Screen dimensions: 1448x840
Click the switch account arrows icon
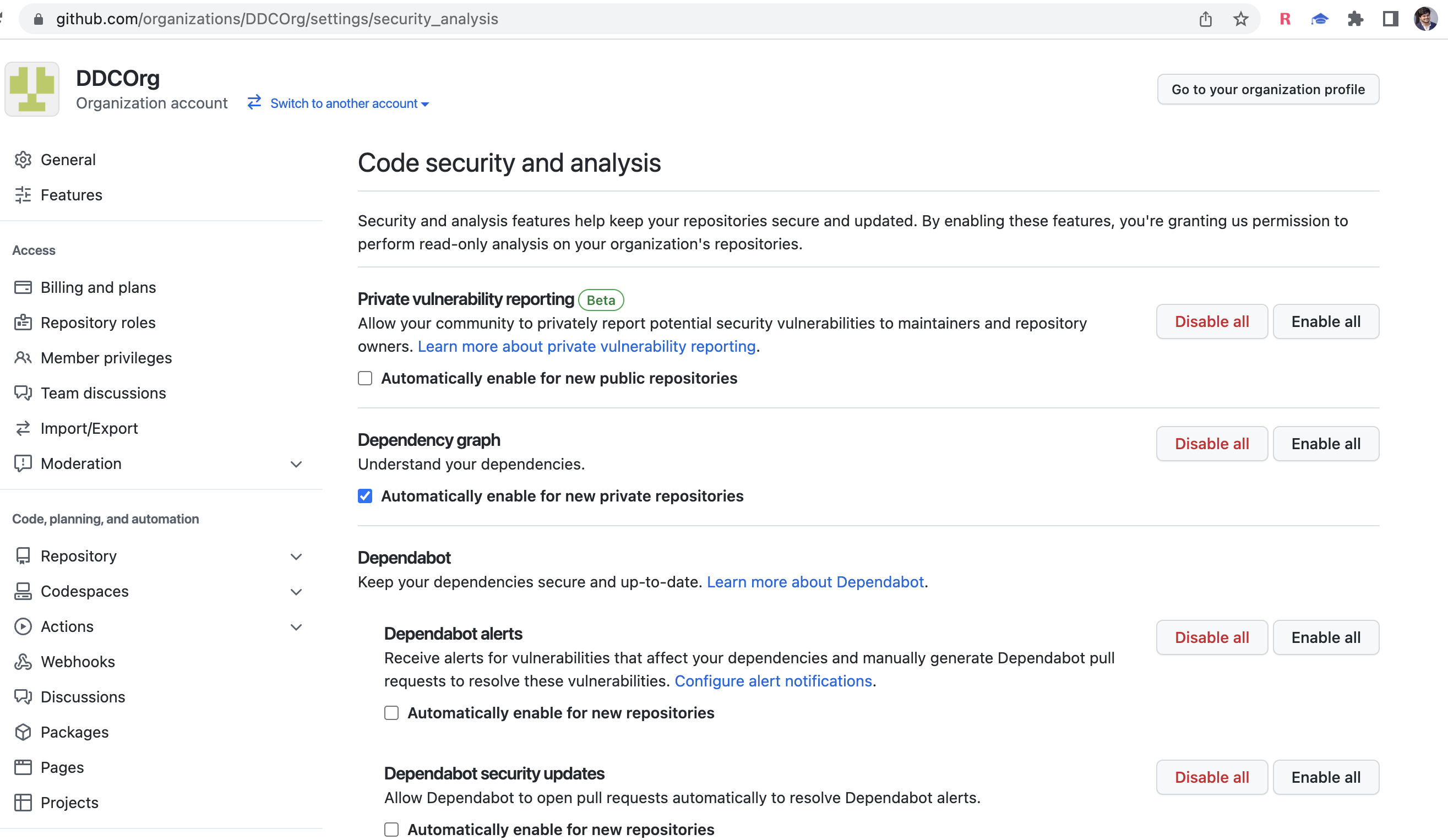(x=254, y=102)
